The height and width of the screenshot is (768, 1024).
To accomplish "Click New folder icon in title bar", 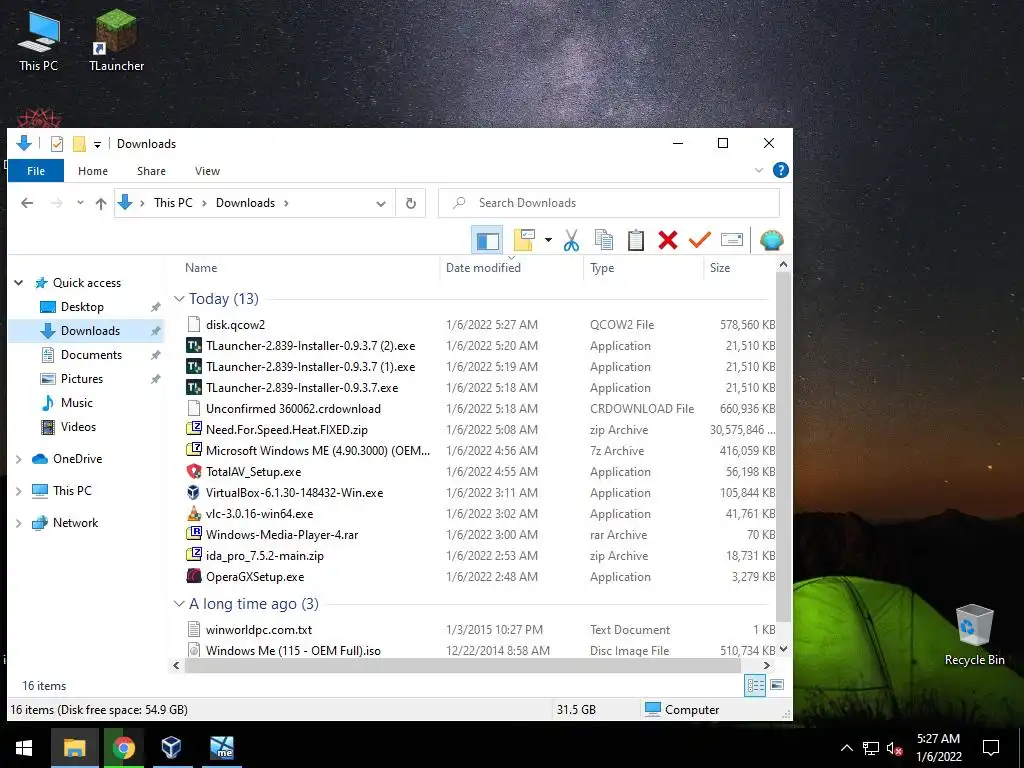I will pyautogui.click(x=79, y=144).
